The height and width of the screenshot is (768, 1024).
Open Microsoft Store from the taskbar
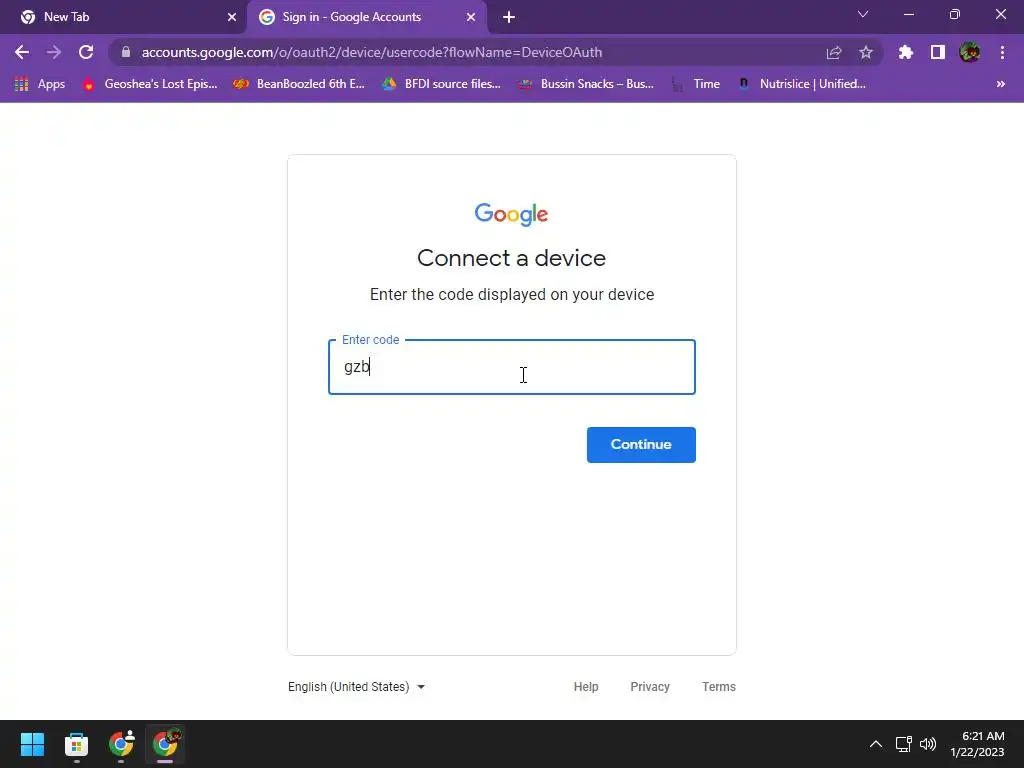[76, 744]
